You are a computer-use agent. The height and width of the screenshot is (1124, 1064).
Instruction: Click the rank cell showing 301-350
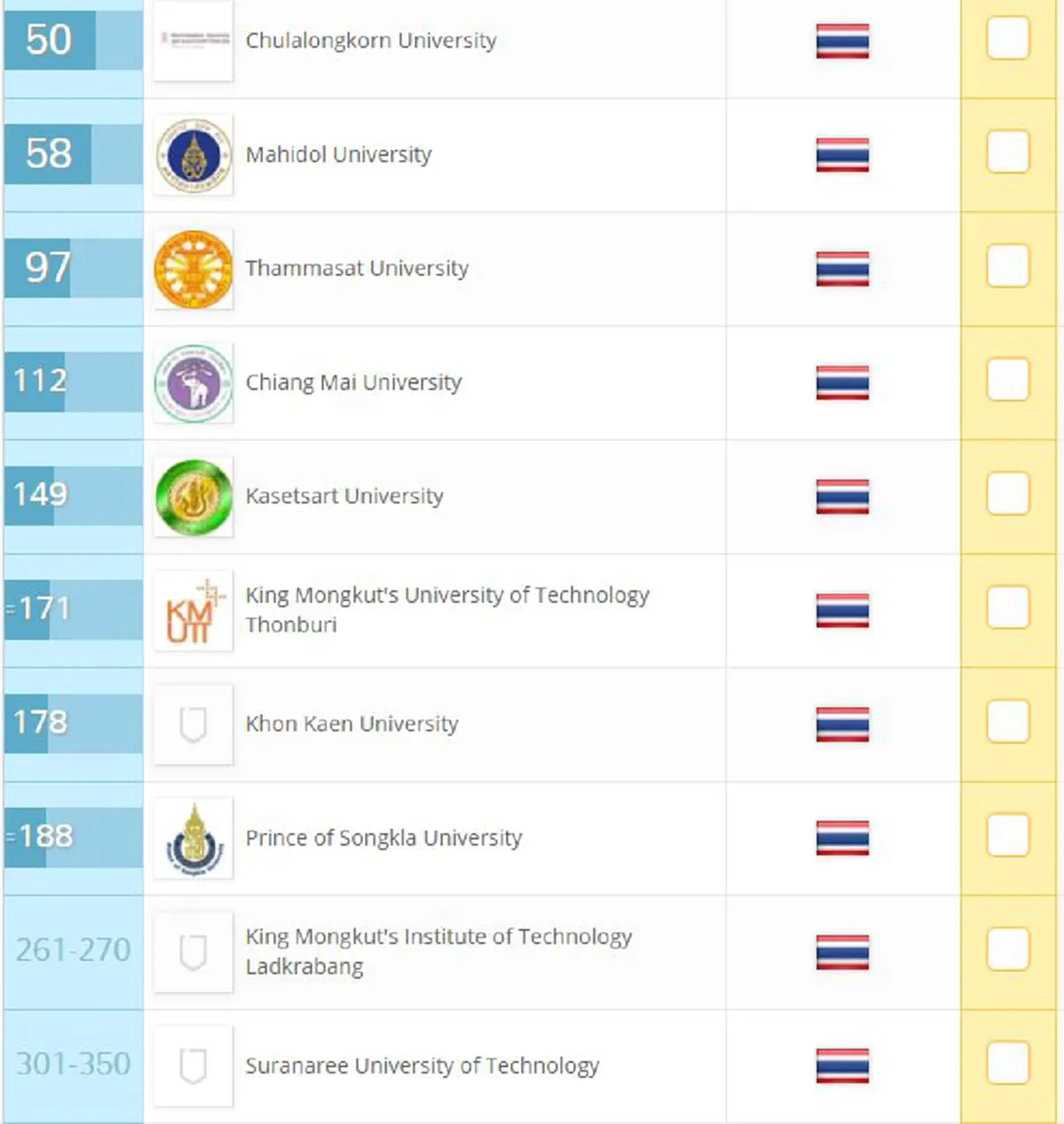coord(72,1065)
